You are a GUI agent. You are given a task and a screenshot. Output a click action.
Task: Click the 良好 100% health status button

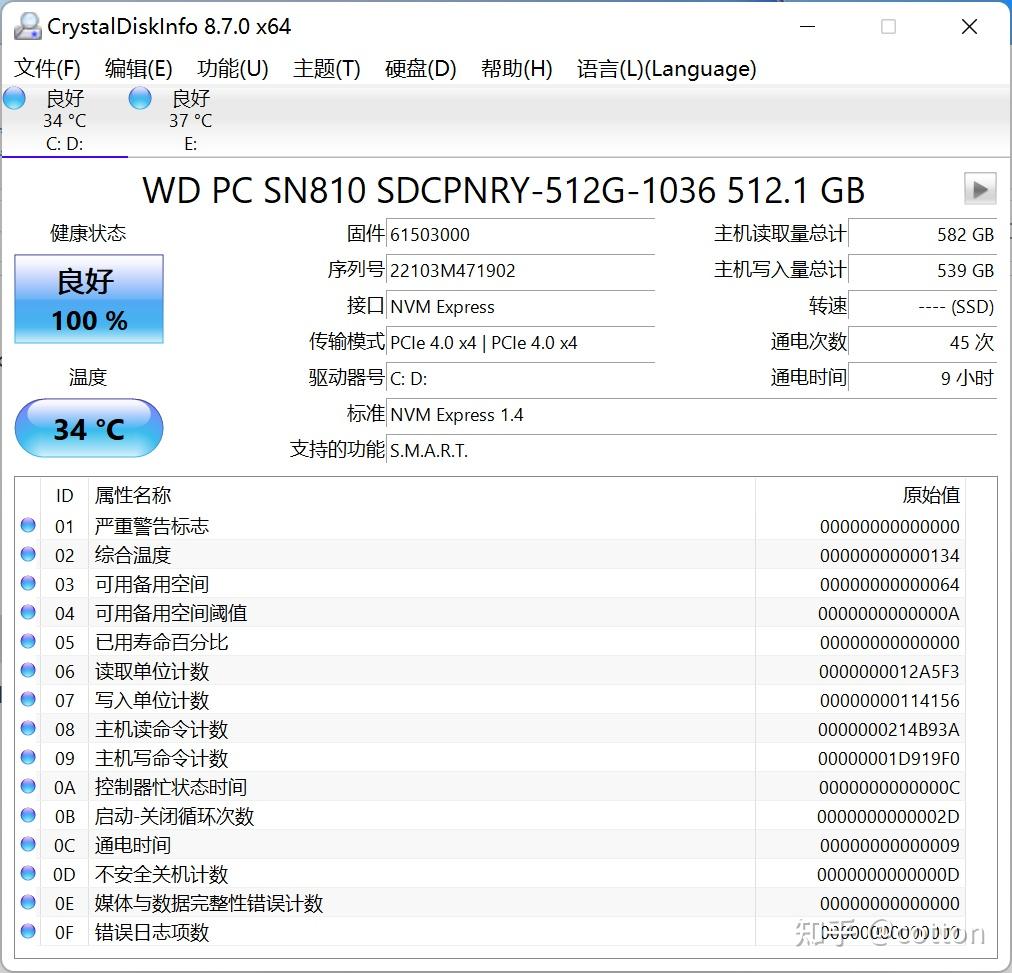[88, 297]
